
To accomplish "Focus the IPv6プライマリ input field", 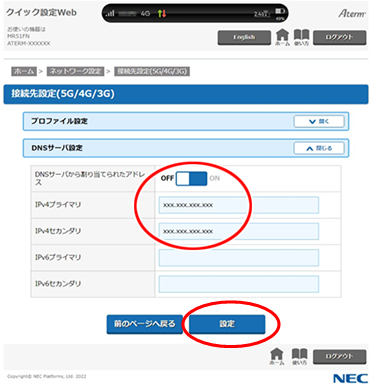I will click(239, 258).
